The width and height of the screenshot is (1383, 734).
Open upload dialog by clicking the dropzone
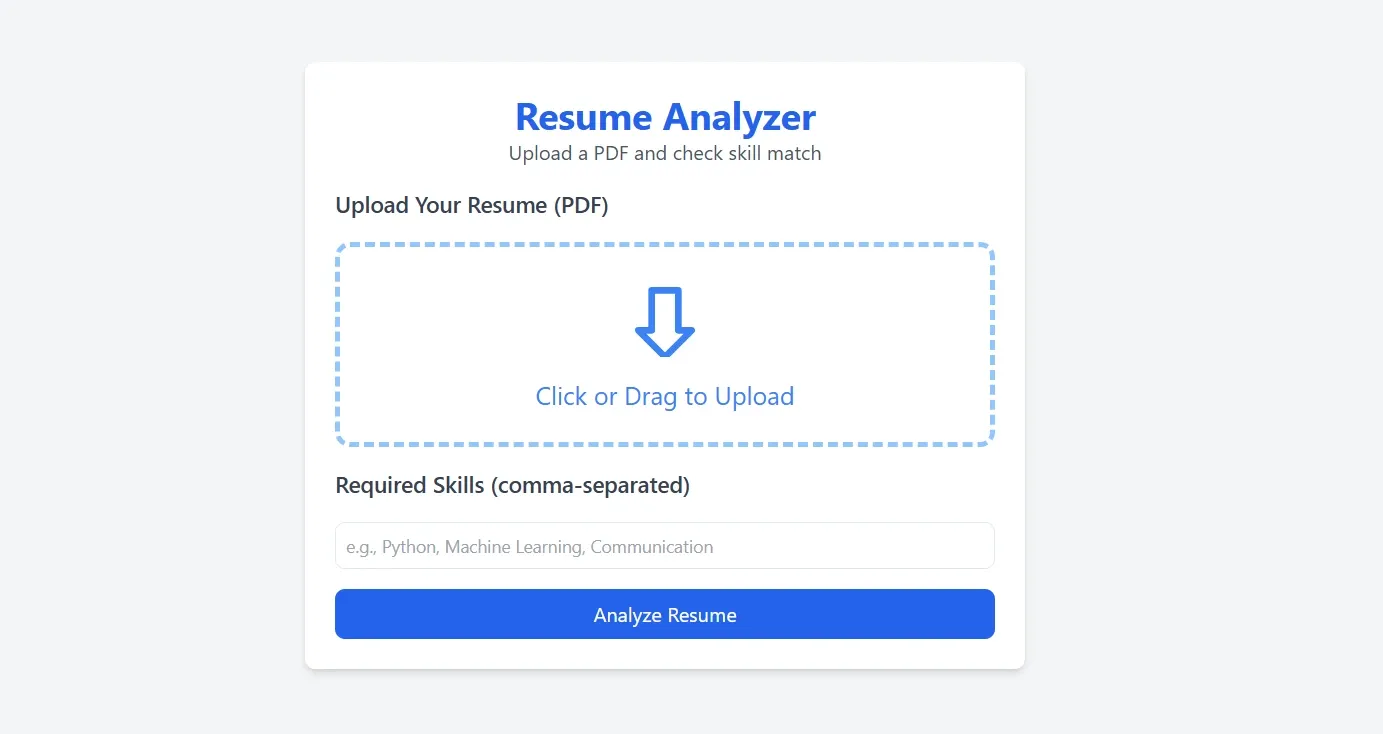pyautogui.click(x=665, y=342)
